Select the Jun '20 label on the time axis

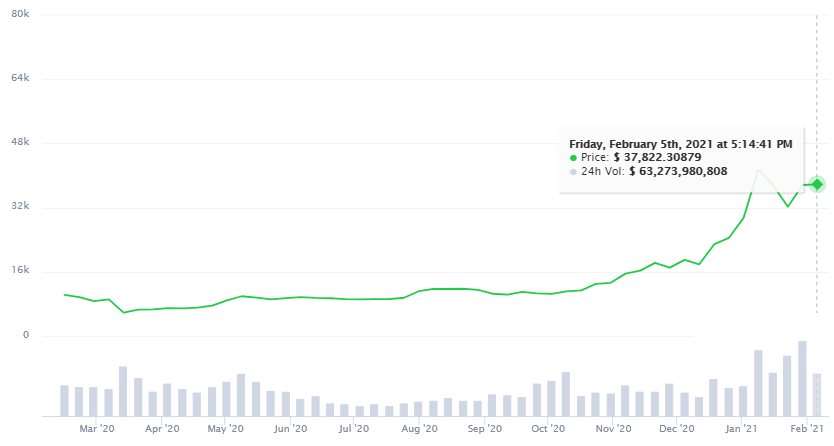point(290,428)
